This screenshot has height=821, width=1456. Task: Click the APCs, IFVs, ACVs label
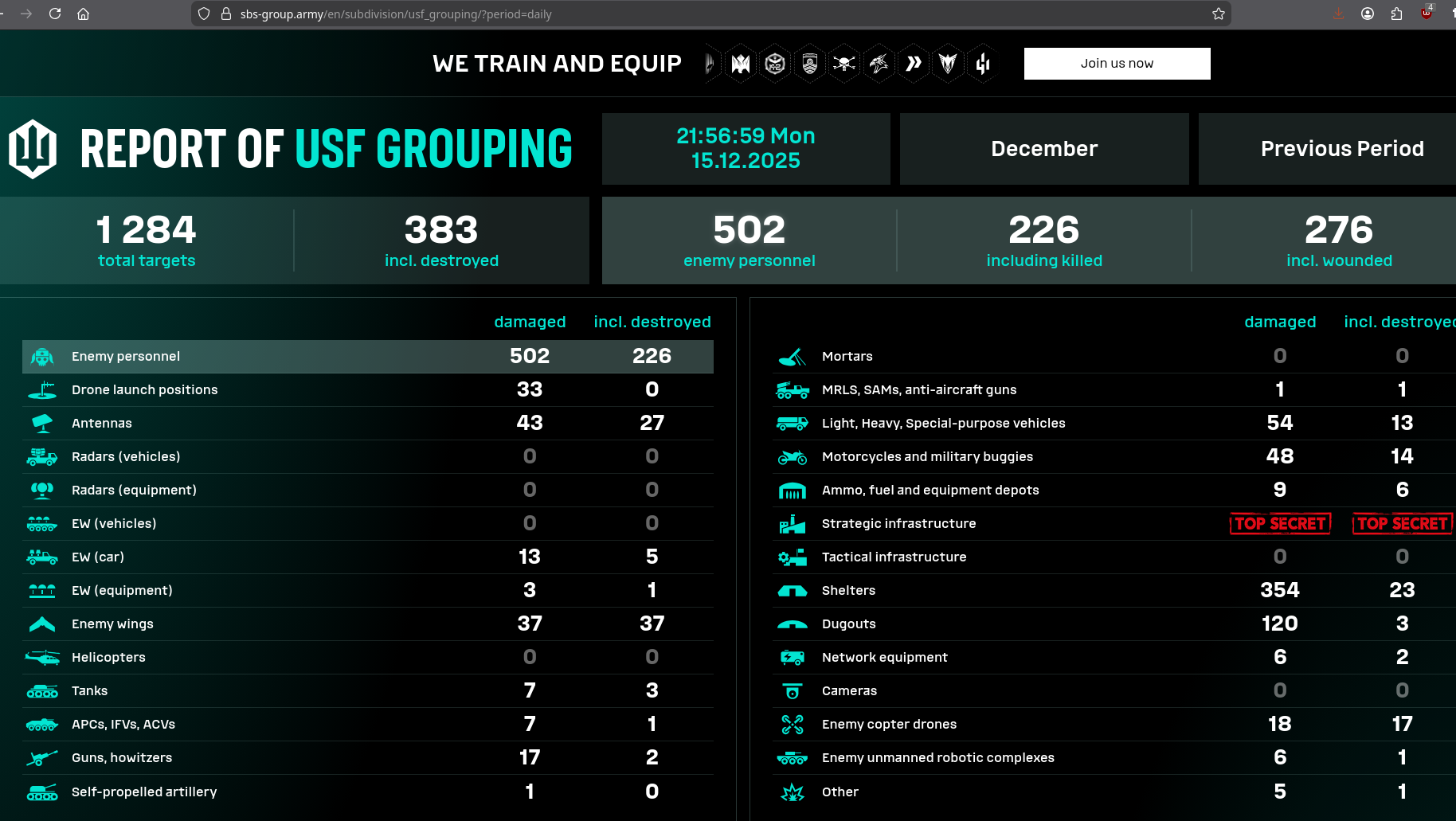pos(123,725)
